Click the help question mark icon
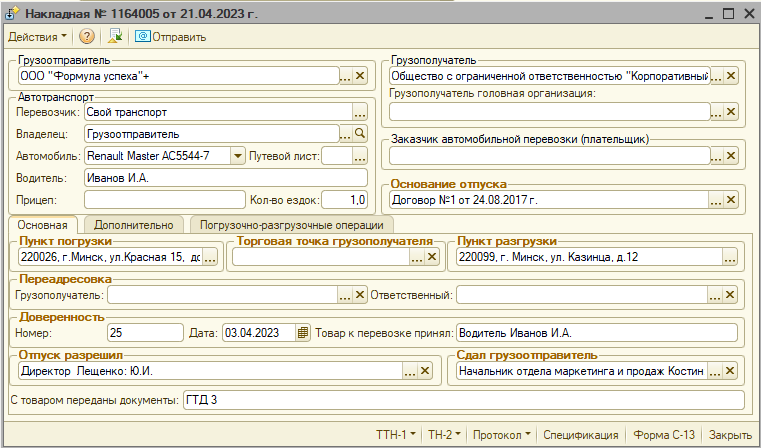761x448 pixels. [x=87, y=37]
